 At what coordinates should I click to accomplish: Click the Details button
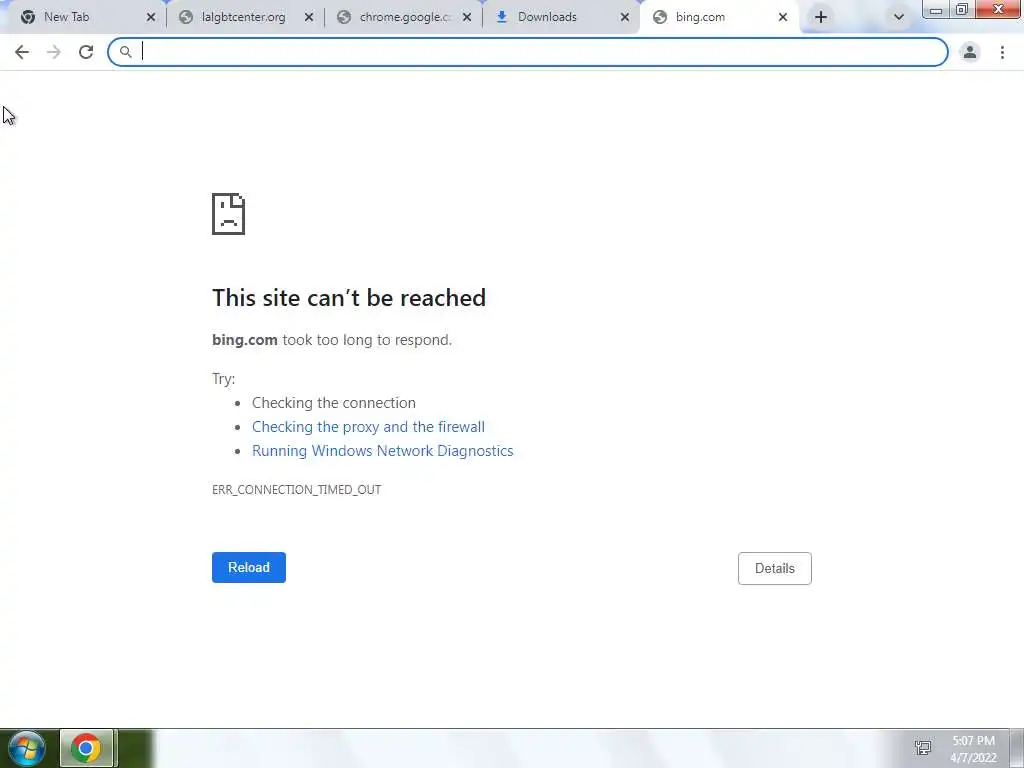pyautogui.click(x=775, y=568)
